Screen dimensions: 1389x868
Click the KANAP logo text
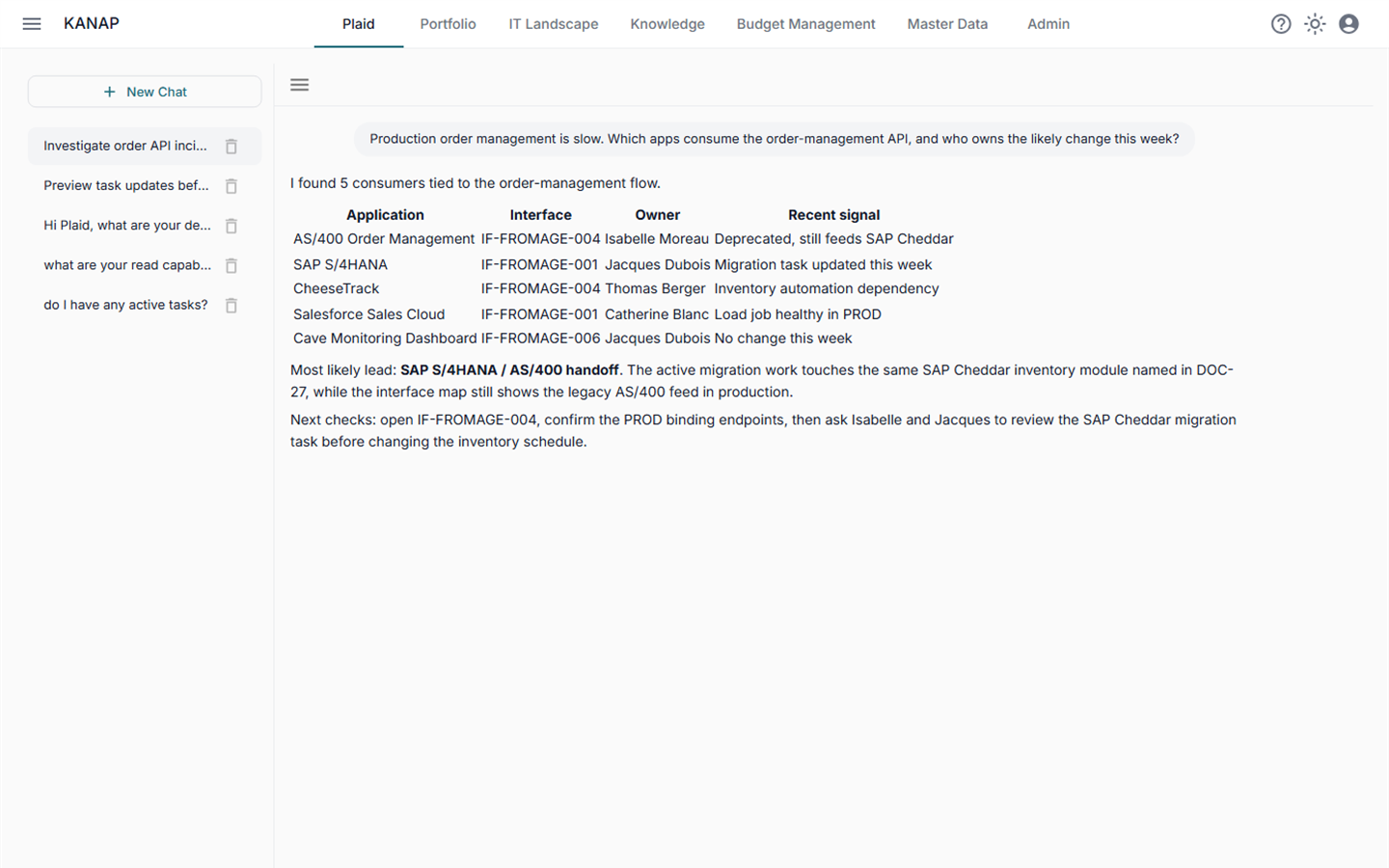coord(92,23)
